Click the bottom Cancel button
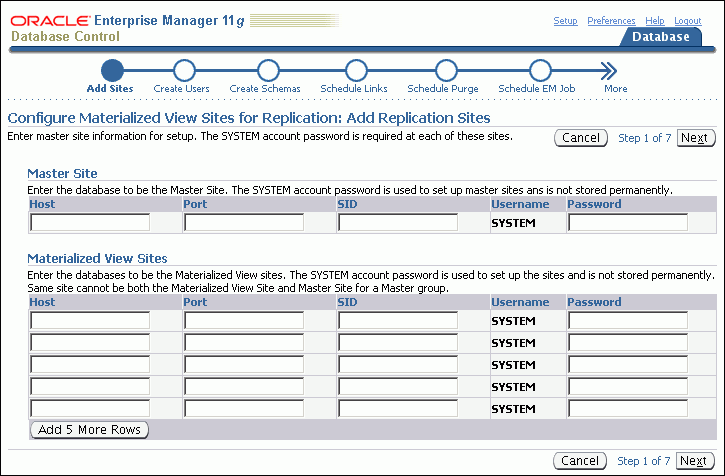 coord(580,461)
